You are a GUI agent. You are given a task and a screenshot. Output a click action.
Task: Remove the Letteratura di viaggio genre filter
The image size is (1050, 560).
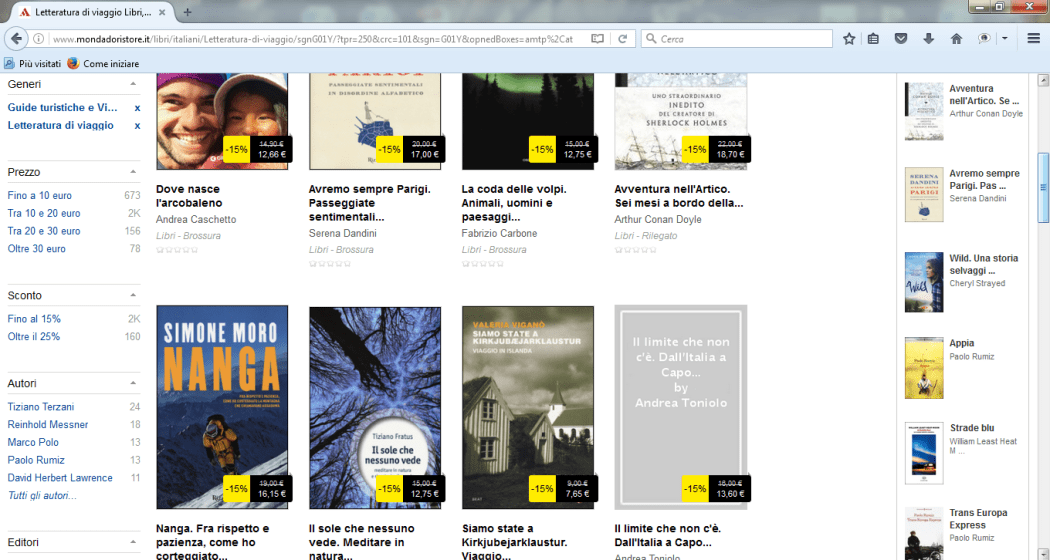[137, 126]
